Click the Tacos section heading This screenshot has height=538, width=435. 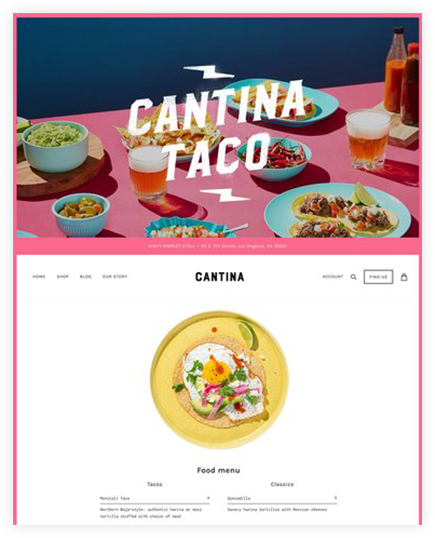155,484
